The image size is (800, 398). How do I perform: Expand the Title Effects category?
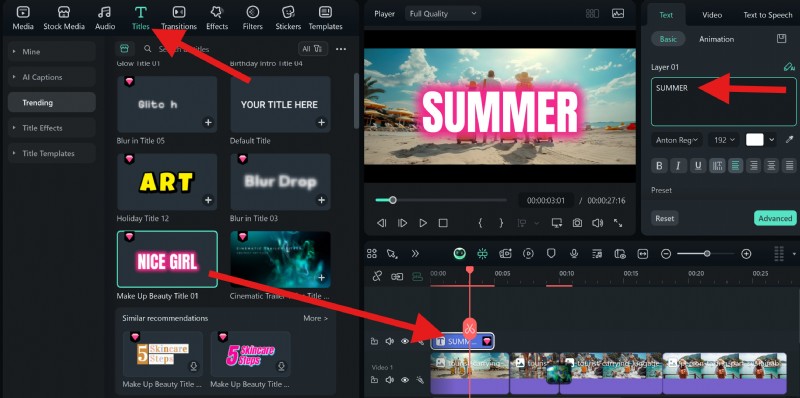click(52, 128)
